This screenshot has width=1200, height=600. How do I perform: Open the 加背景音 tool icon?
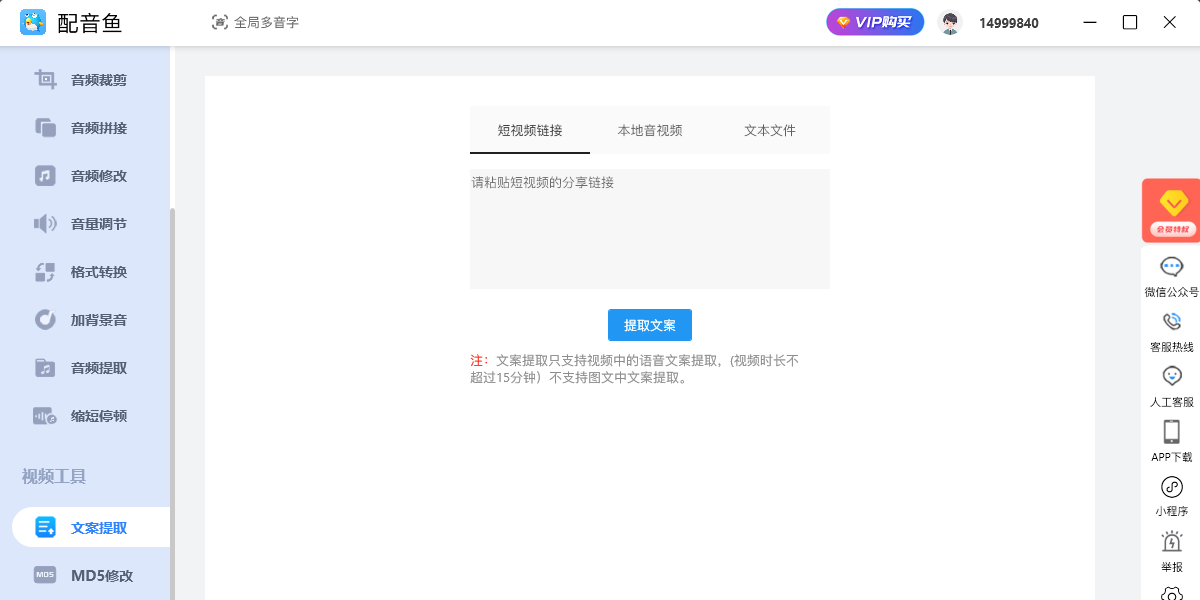click(45, 320)
